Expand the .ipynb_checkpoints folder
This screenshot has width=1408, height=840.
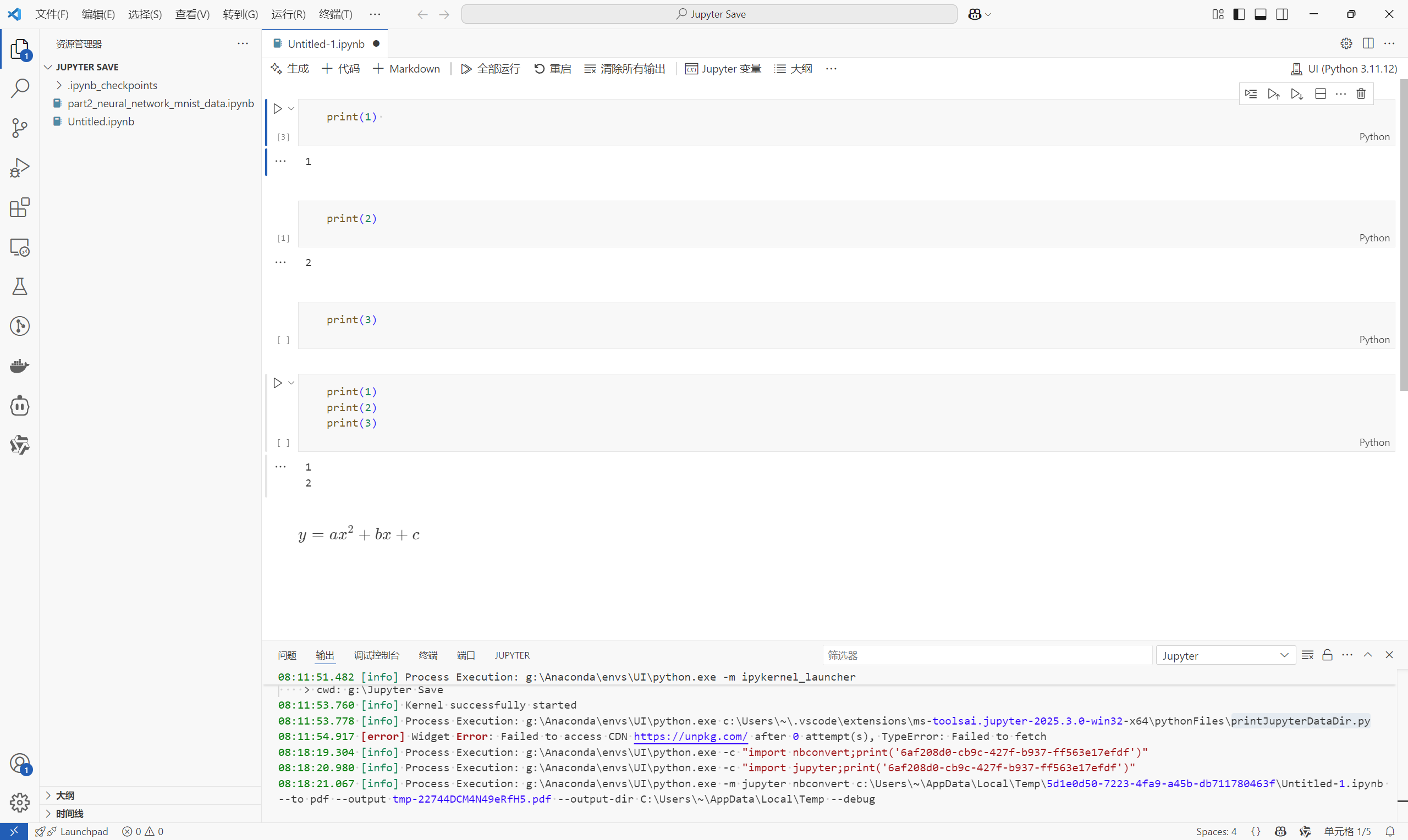click(x=59, y=85)
